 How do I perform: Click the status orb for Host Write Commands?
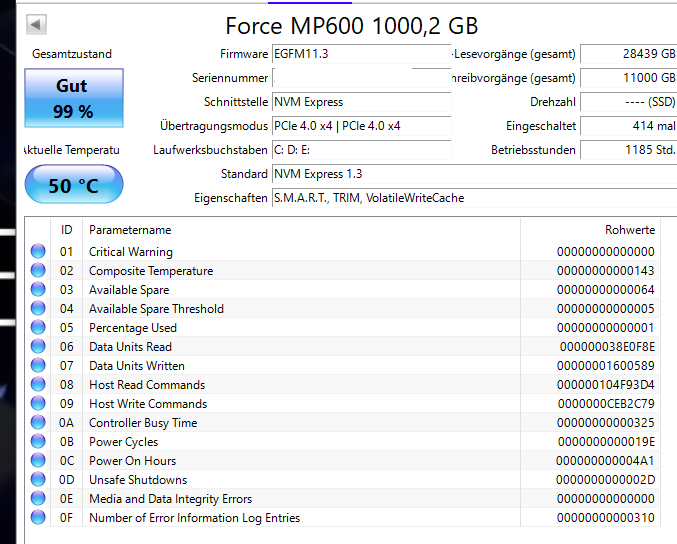(x=38, y=403)
